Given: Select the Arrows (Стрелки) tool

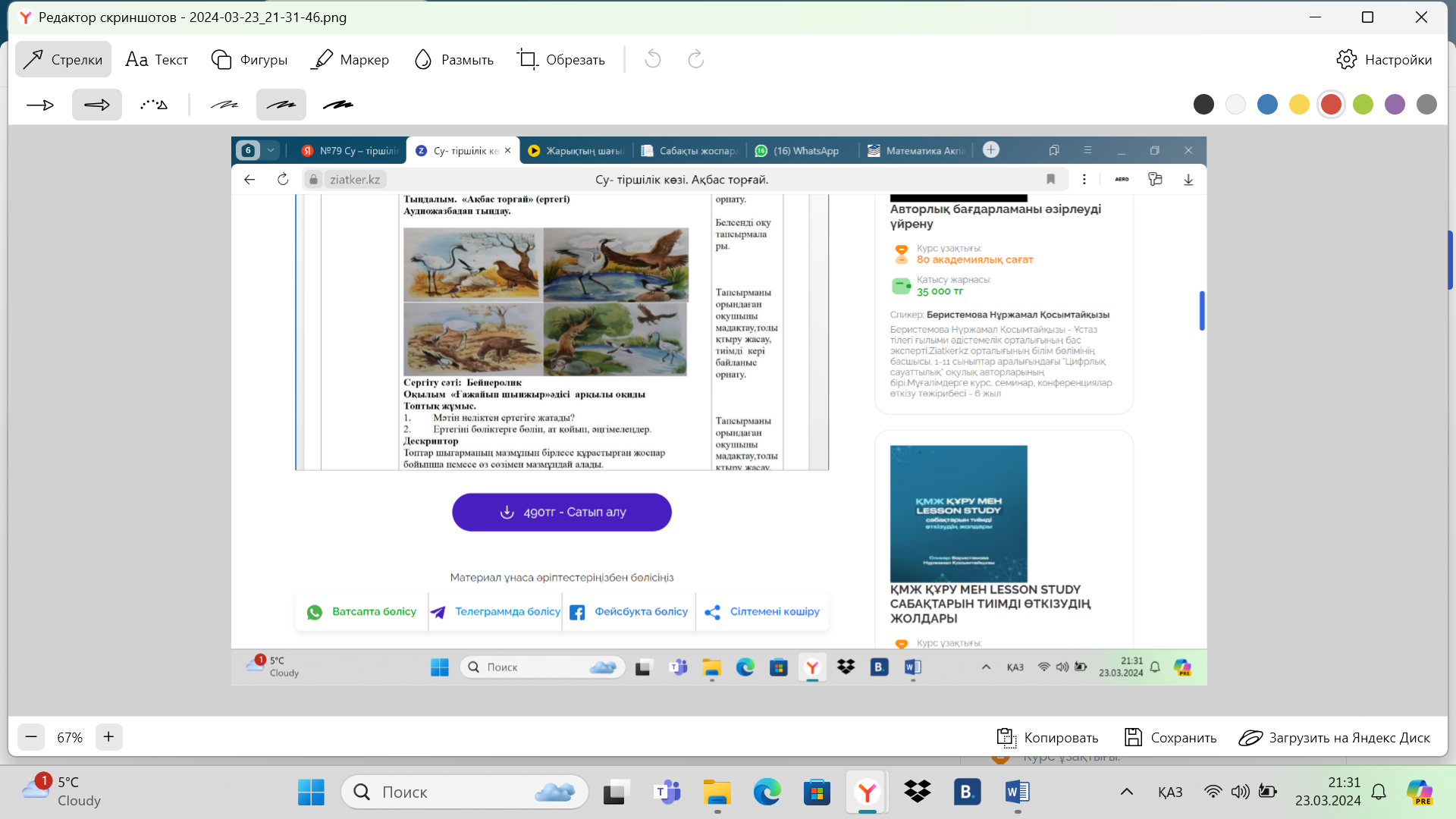Looking at the screenshot, I should [x=63, y=59].
